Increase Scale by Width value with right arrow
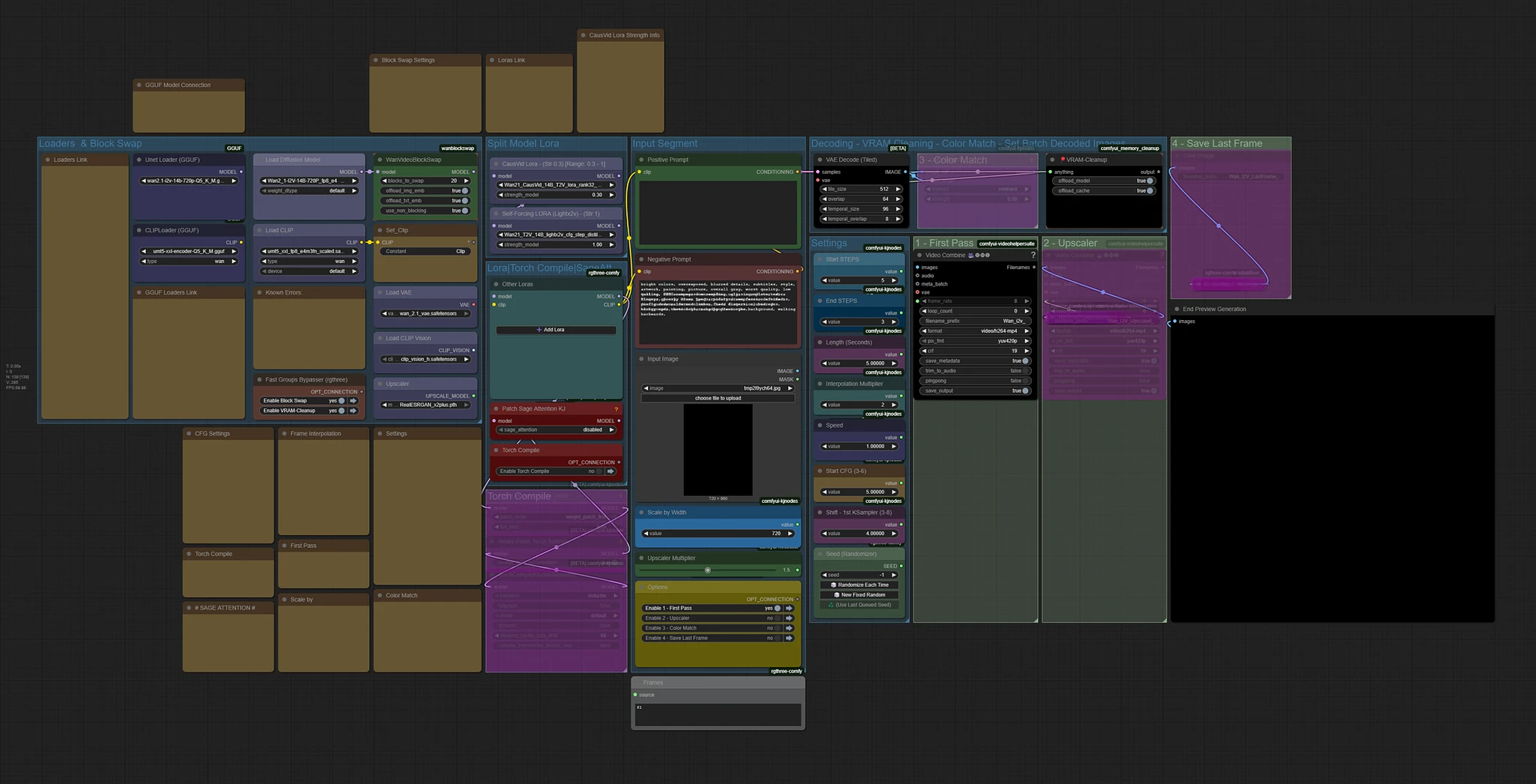 click(x=790, y=534)
